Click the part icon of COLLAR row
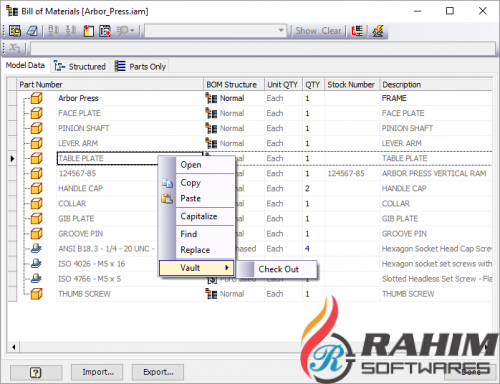The width and height of the screenshot is (500, 384). click(36, 204)
